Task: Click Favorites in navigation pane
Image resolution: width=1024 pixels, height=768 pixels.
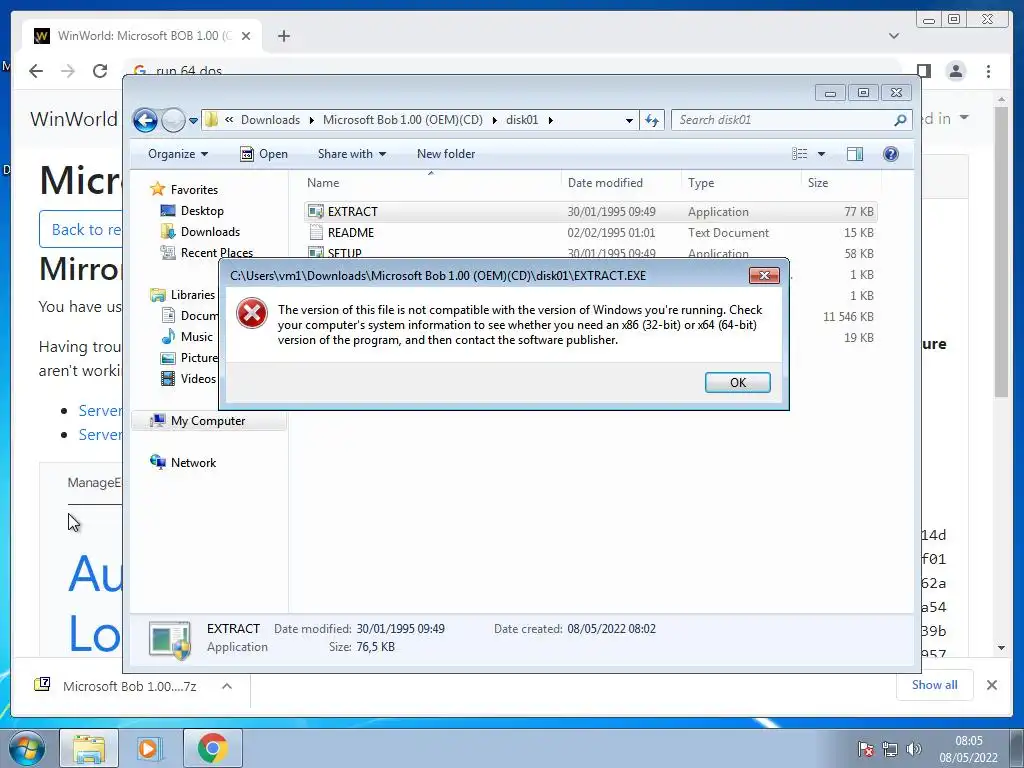Action: 194,189
